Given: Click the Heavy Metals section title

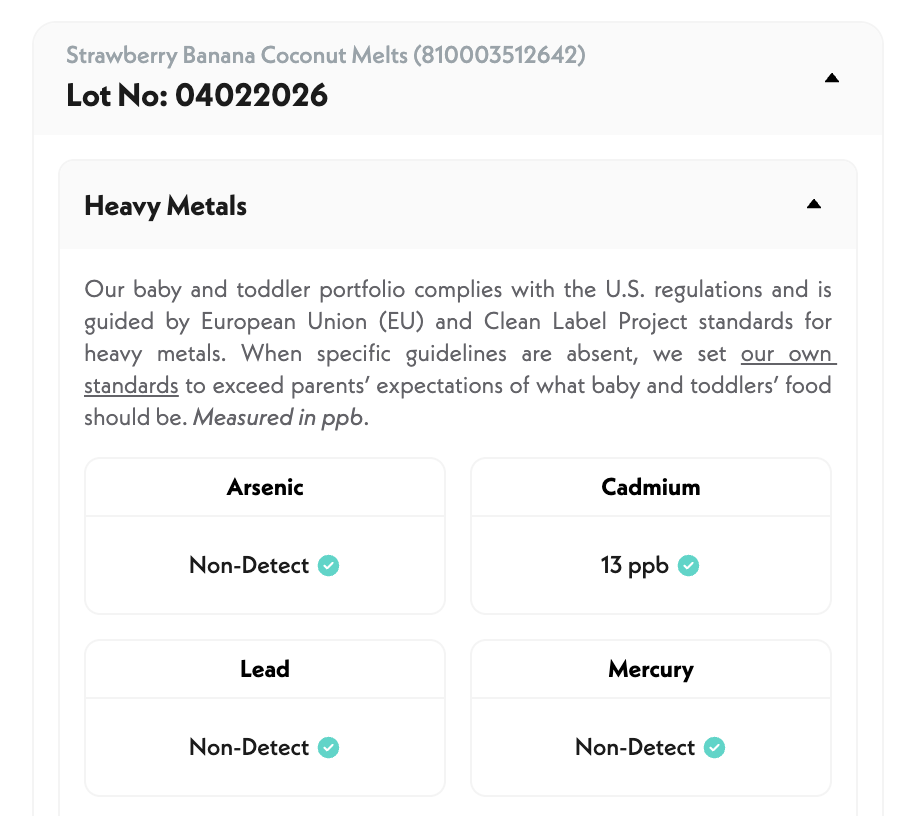Looking at the screenshot, I should pos(166,206).
